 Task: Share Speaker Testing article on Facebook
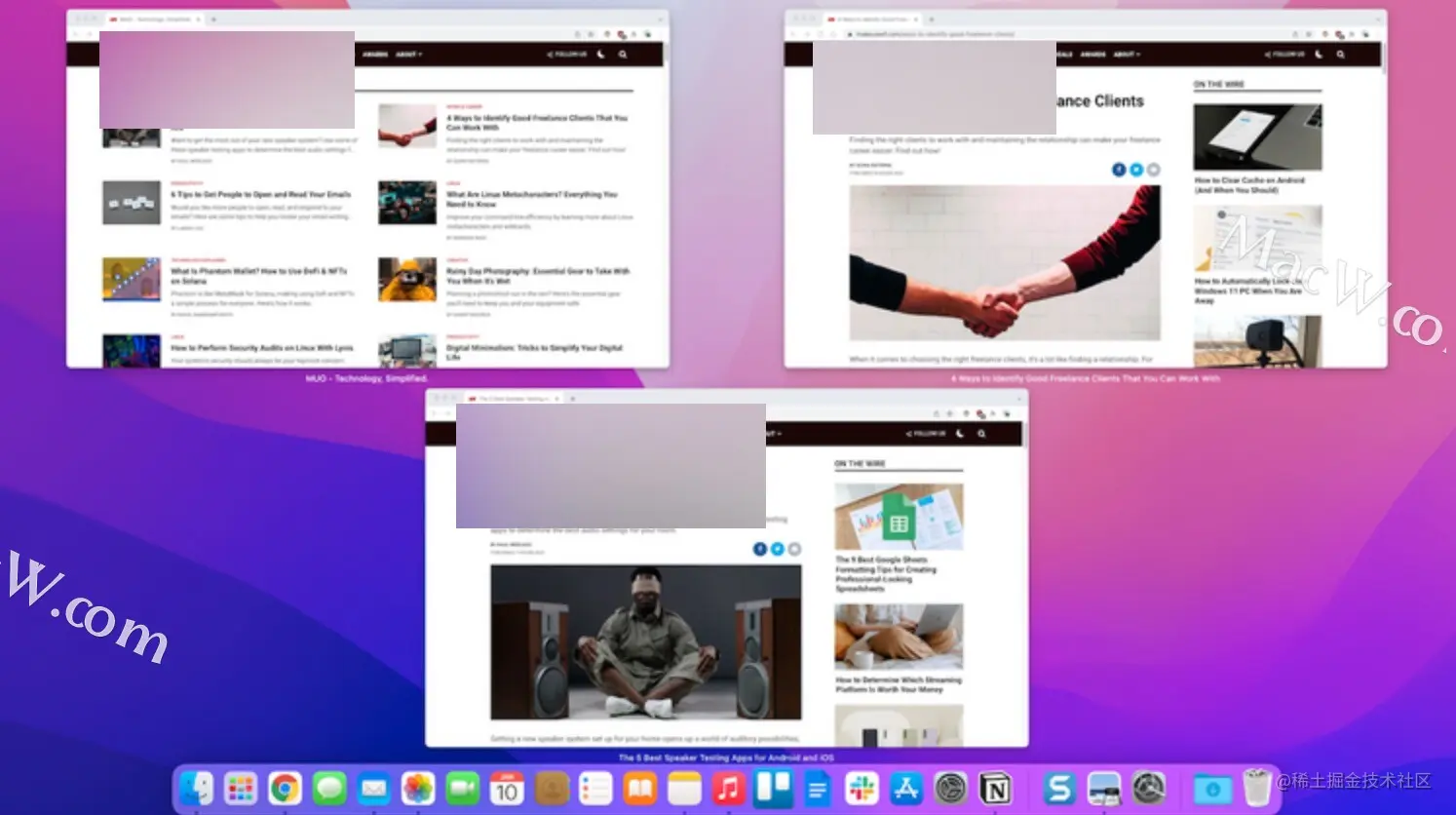[x=760, y=549]
